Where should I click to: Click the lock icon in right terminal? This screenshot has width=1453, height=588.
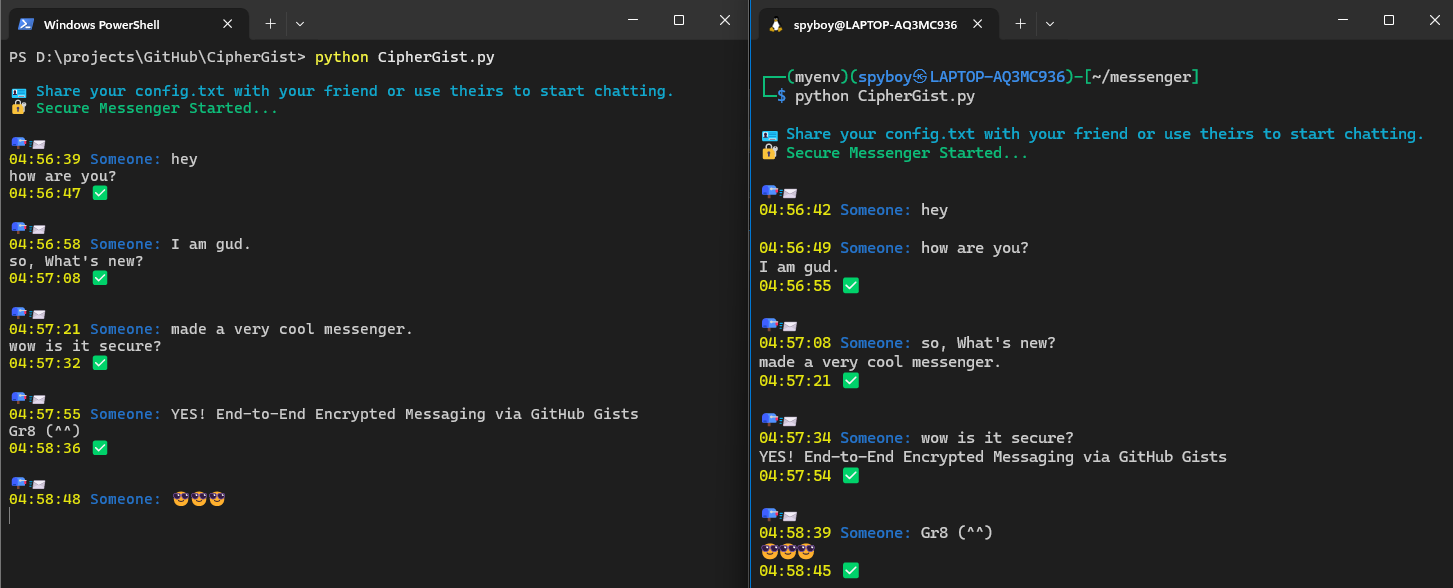[x=769, y=152]
